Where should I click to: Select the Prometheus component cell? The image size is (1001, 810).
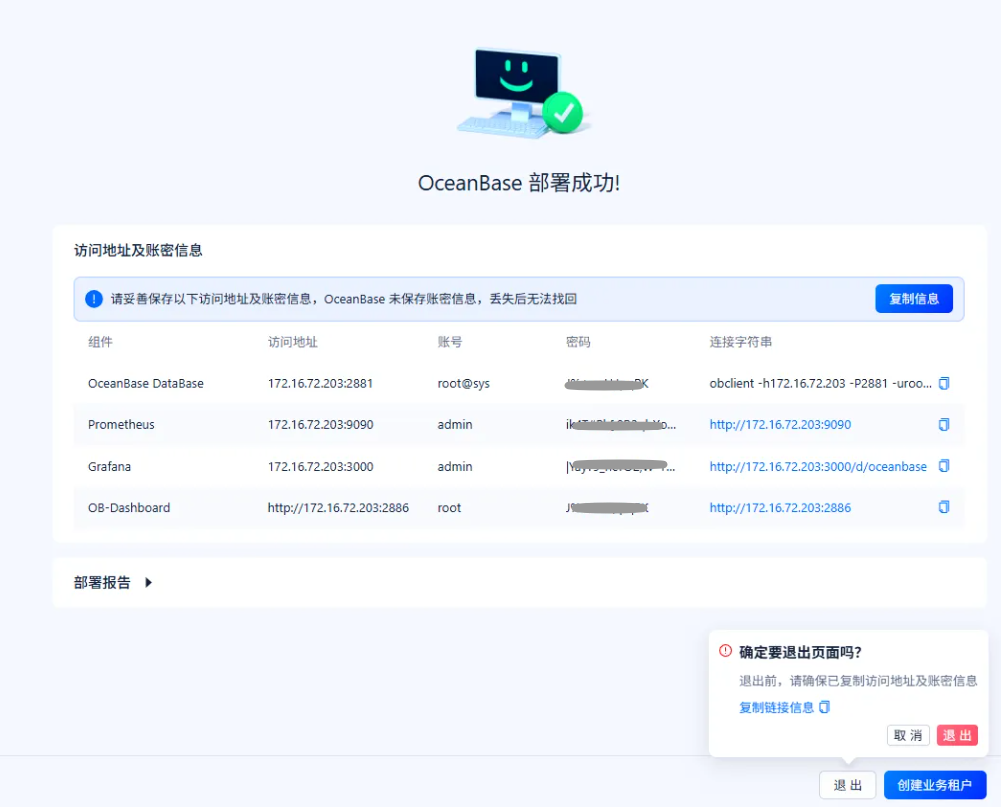pos(121,424)
